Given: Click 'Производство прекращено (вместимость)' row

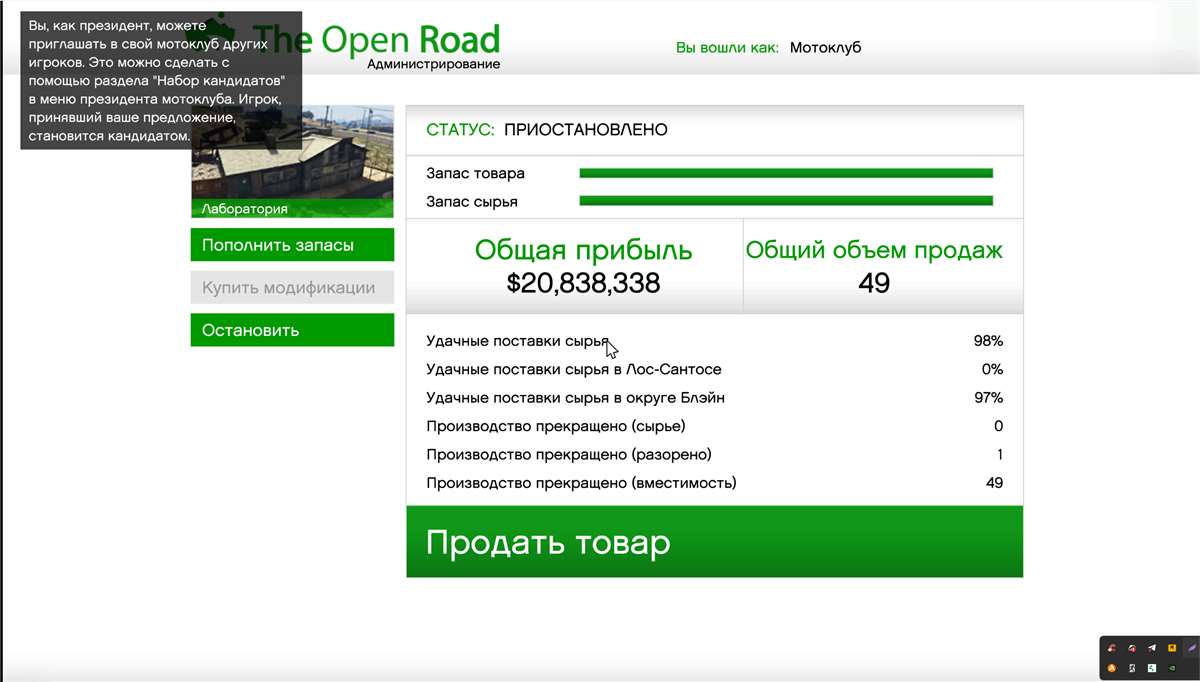Looking at the screenshot, I should [714, 483].
